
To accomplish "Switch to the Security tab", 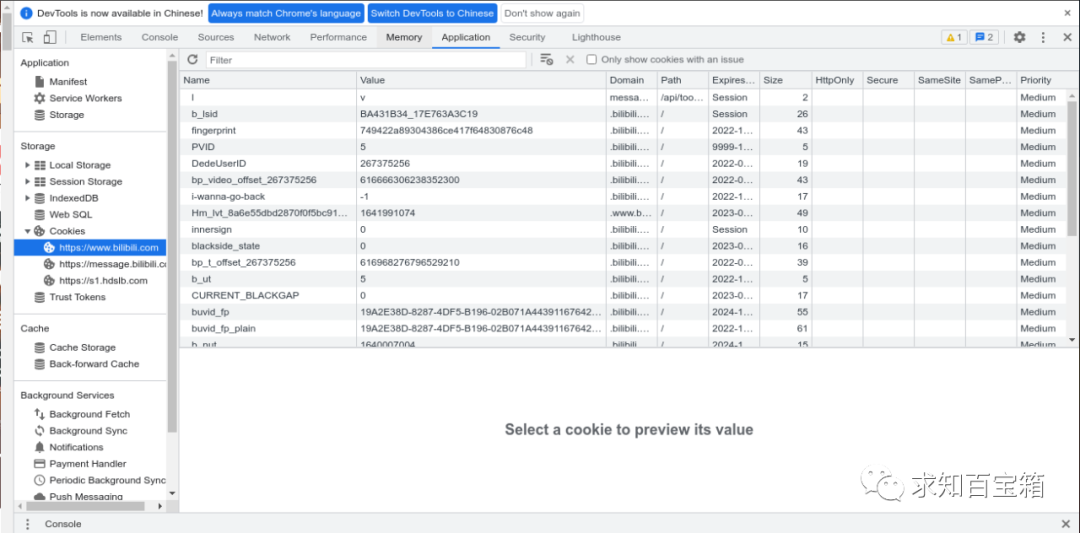I will (x=527, y=37).
